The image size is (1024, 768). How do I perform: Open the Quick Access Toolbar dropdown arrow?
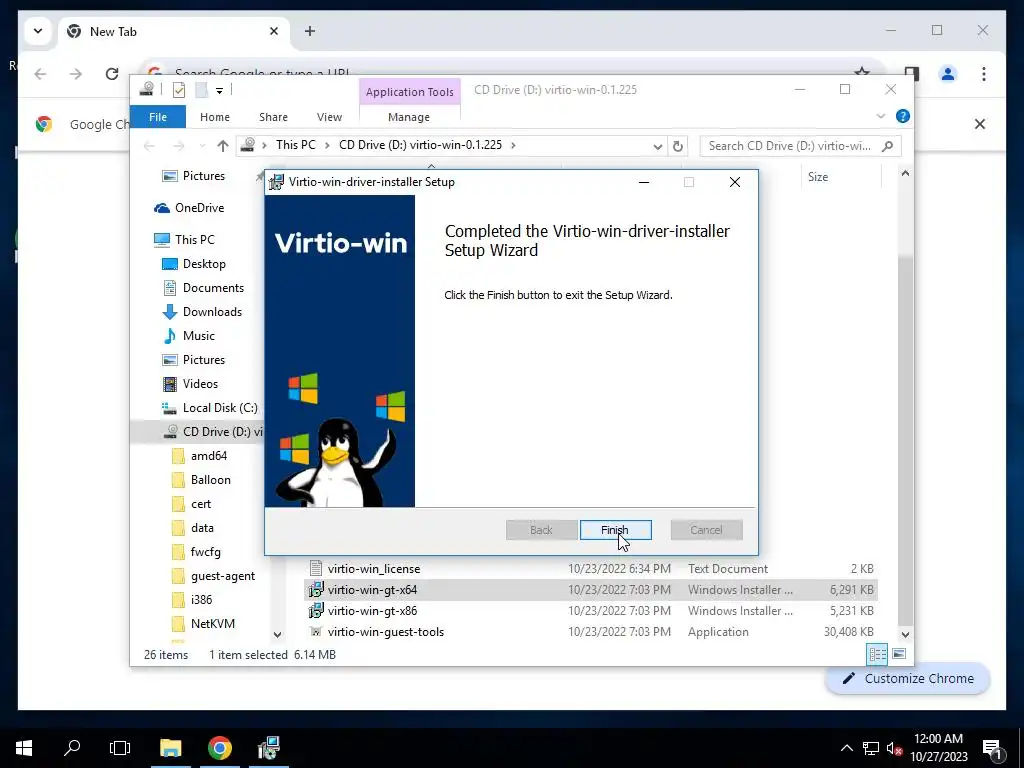click(219, 90)
